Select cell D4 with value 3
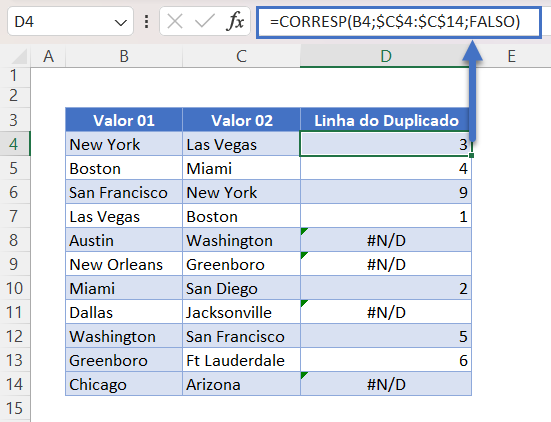This screenshot has height=422, width=551. click(385, 144)
